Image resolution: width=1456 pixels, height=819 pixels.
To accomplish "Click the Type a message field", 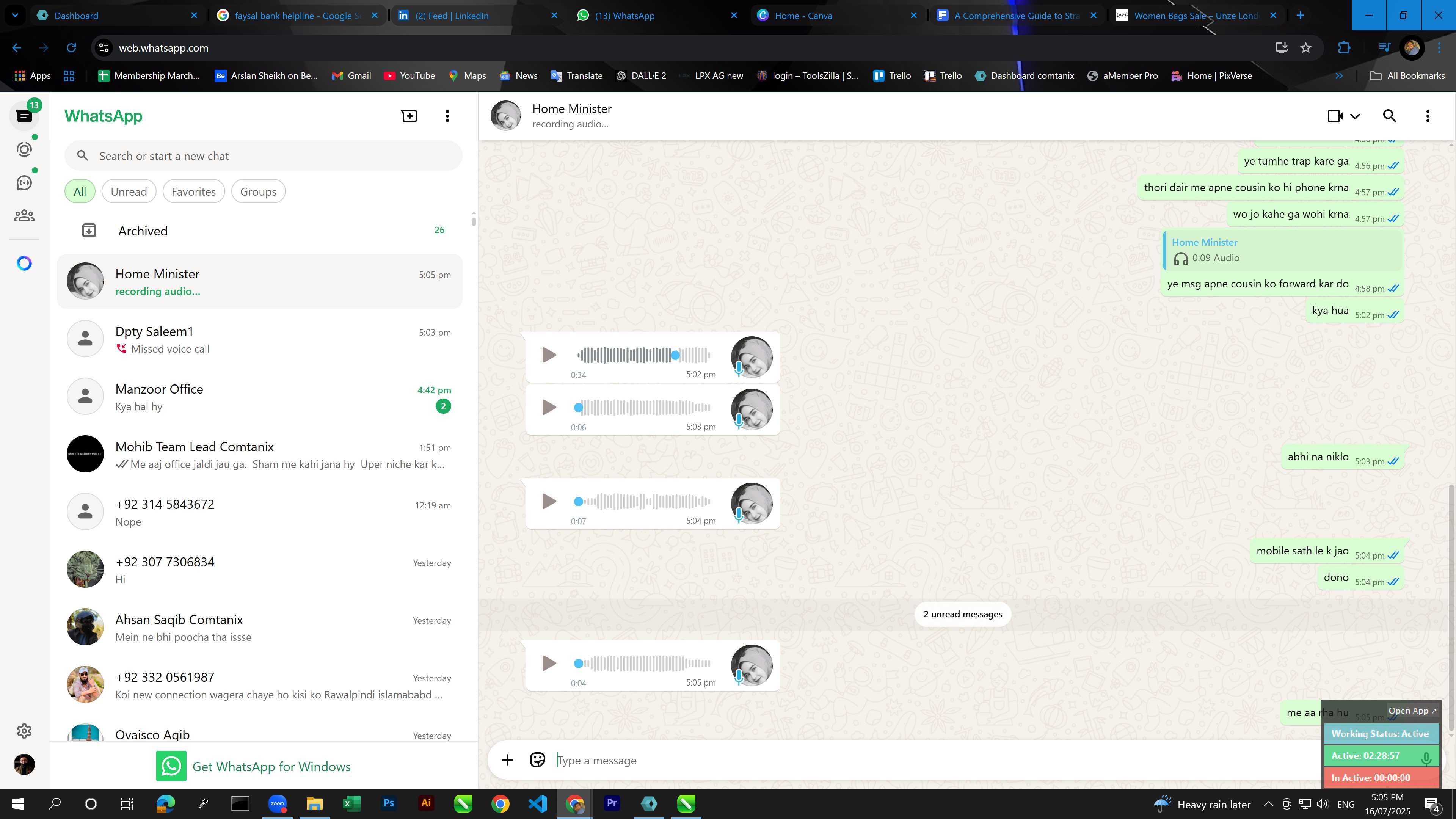I will [933, 760].
